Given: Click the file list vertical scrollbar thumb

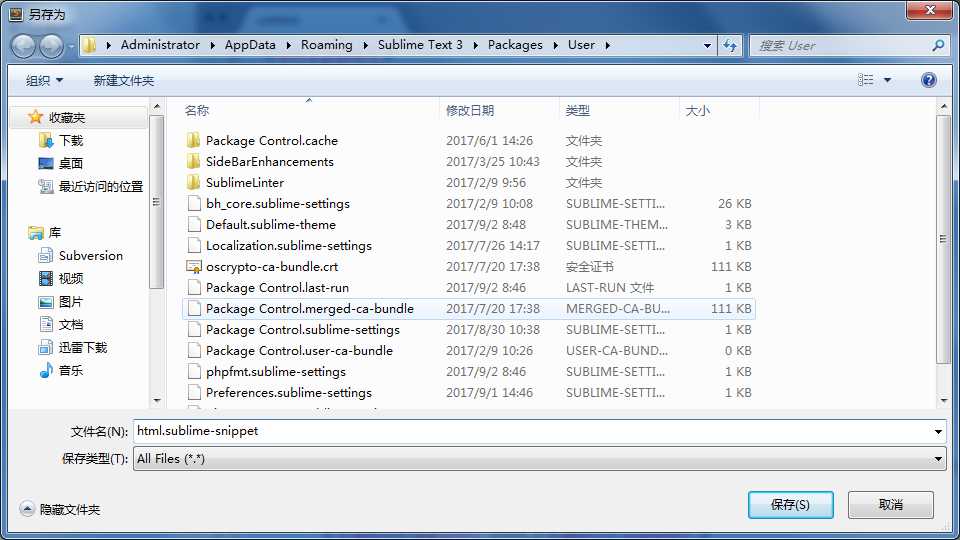Looking at the screenshot, I should (943, 240).
